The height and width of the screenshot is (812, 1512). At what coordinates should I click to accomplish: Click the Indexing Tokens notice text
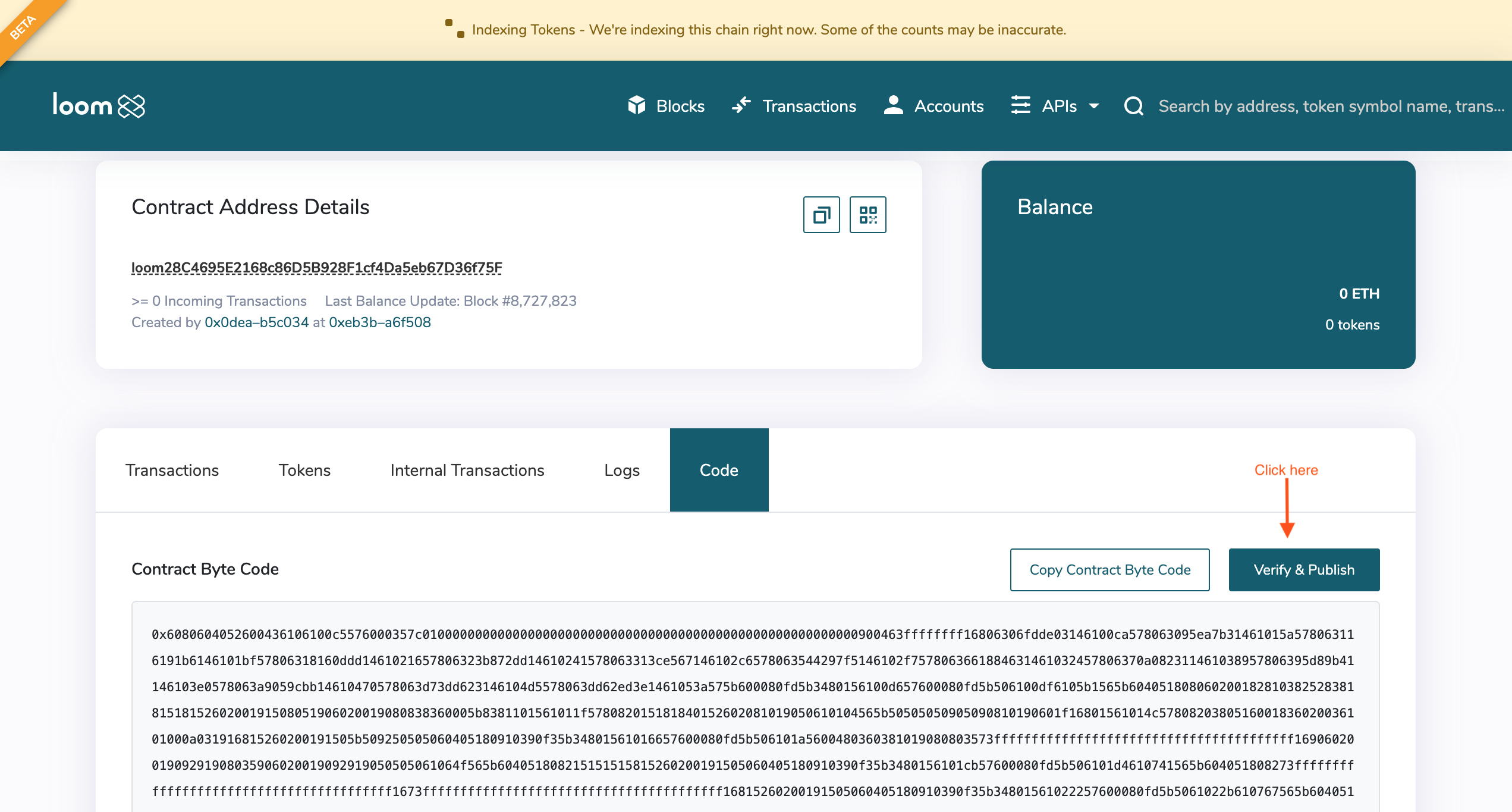point(769,30)
